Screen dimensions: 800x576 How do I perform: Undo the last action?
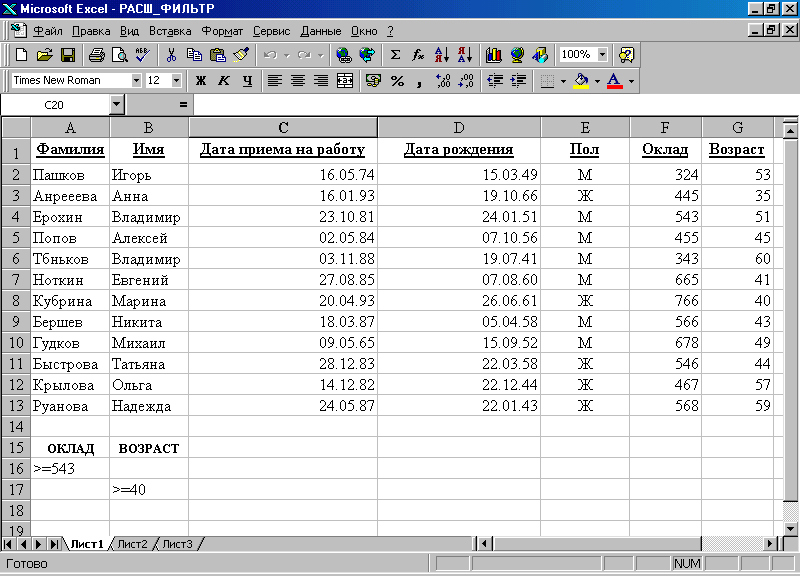point(270,55)
